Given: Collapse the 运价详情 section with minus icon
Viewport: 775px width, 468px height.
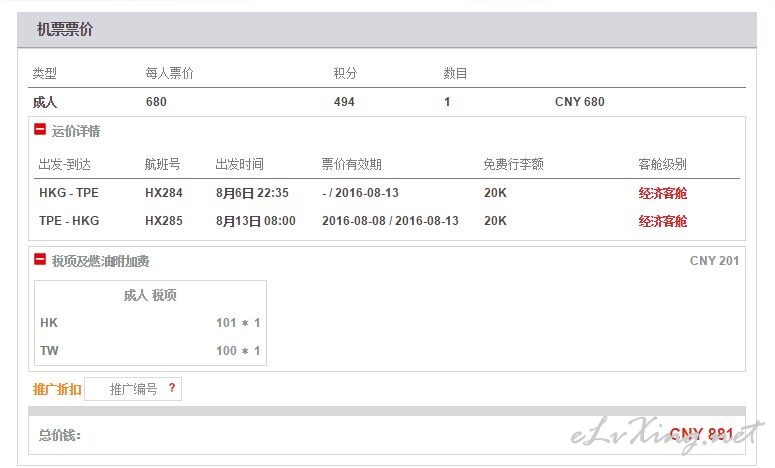Looking at the screenshot, I should click(x=40, y=129).
